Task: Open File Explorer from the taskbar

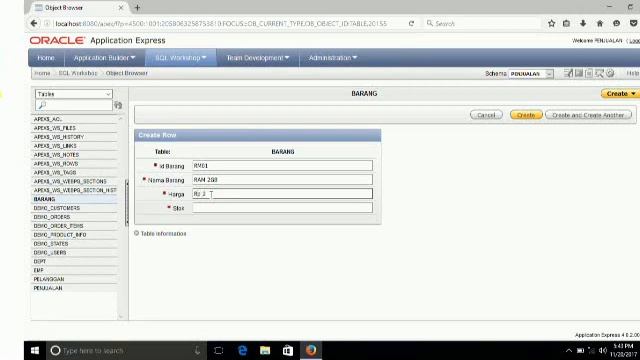Action: (265, 350)
